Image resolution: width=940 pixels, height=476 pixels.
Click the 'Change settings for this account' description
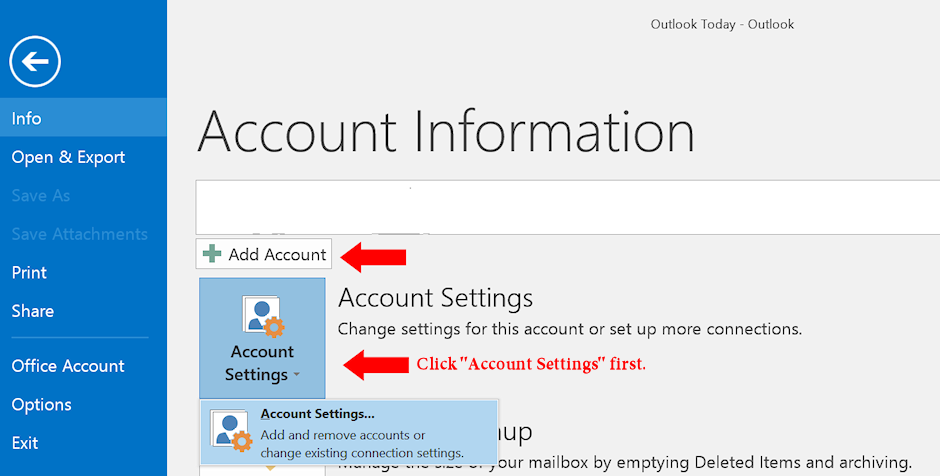570,329
